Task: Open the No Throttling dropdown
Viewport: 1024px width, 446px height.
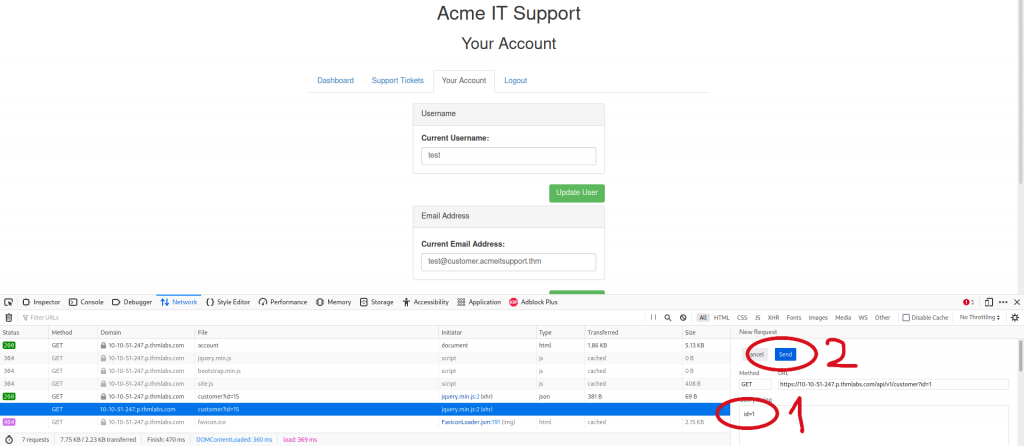Action: 980,317
